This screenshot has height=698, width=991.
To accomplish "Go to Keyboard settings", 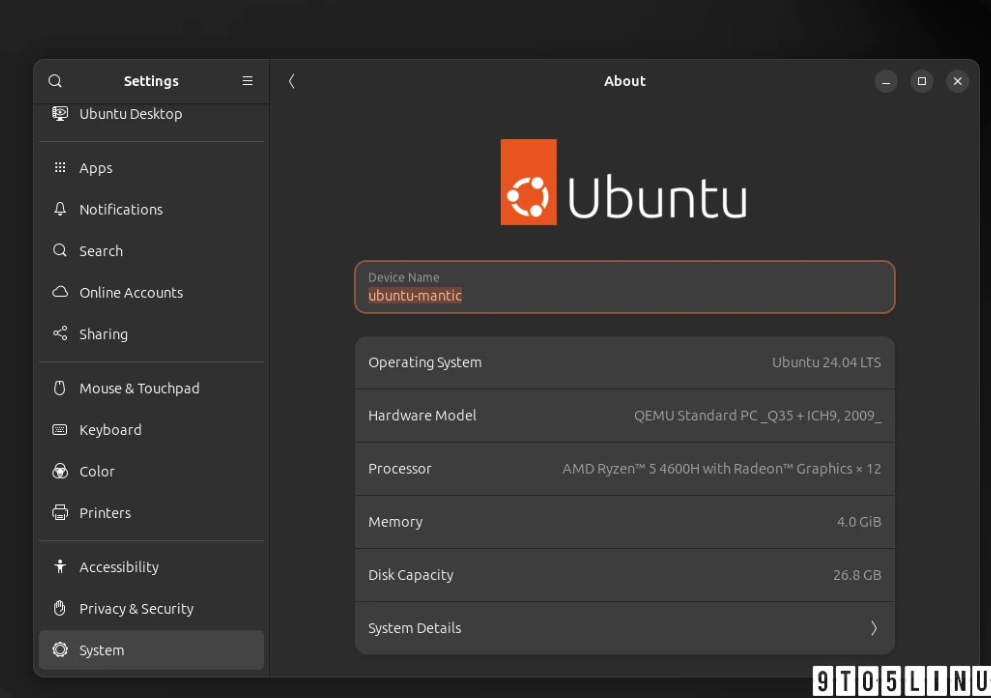I will 151,430.
